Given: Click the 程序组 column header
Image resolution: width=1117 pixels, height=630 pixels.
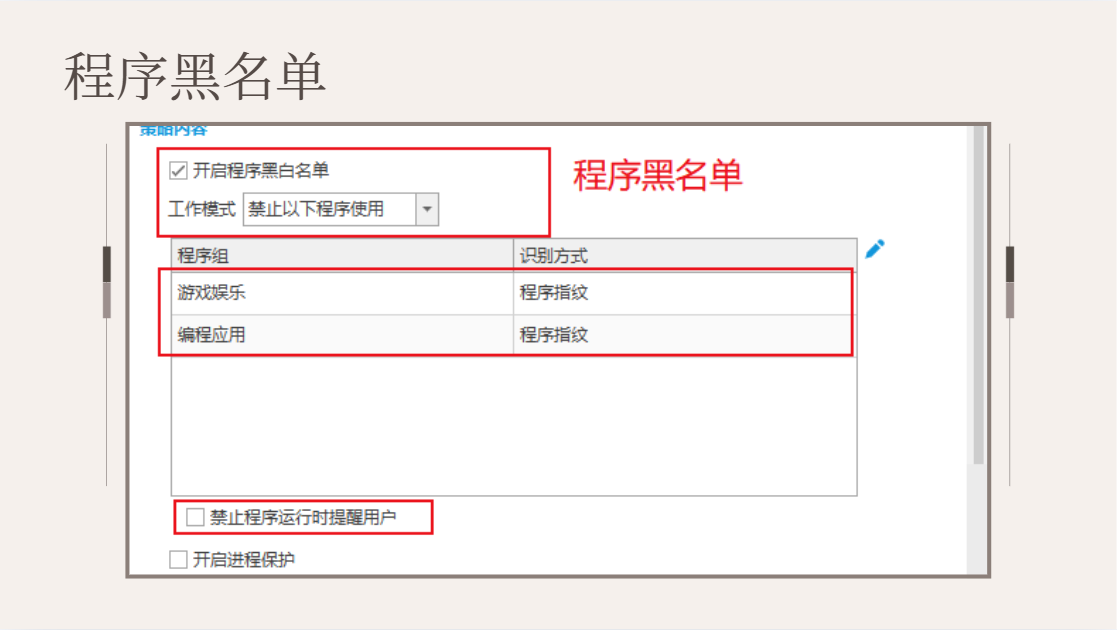Looking at the screenshot, I should (x=342, y=255).
